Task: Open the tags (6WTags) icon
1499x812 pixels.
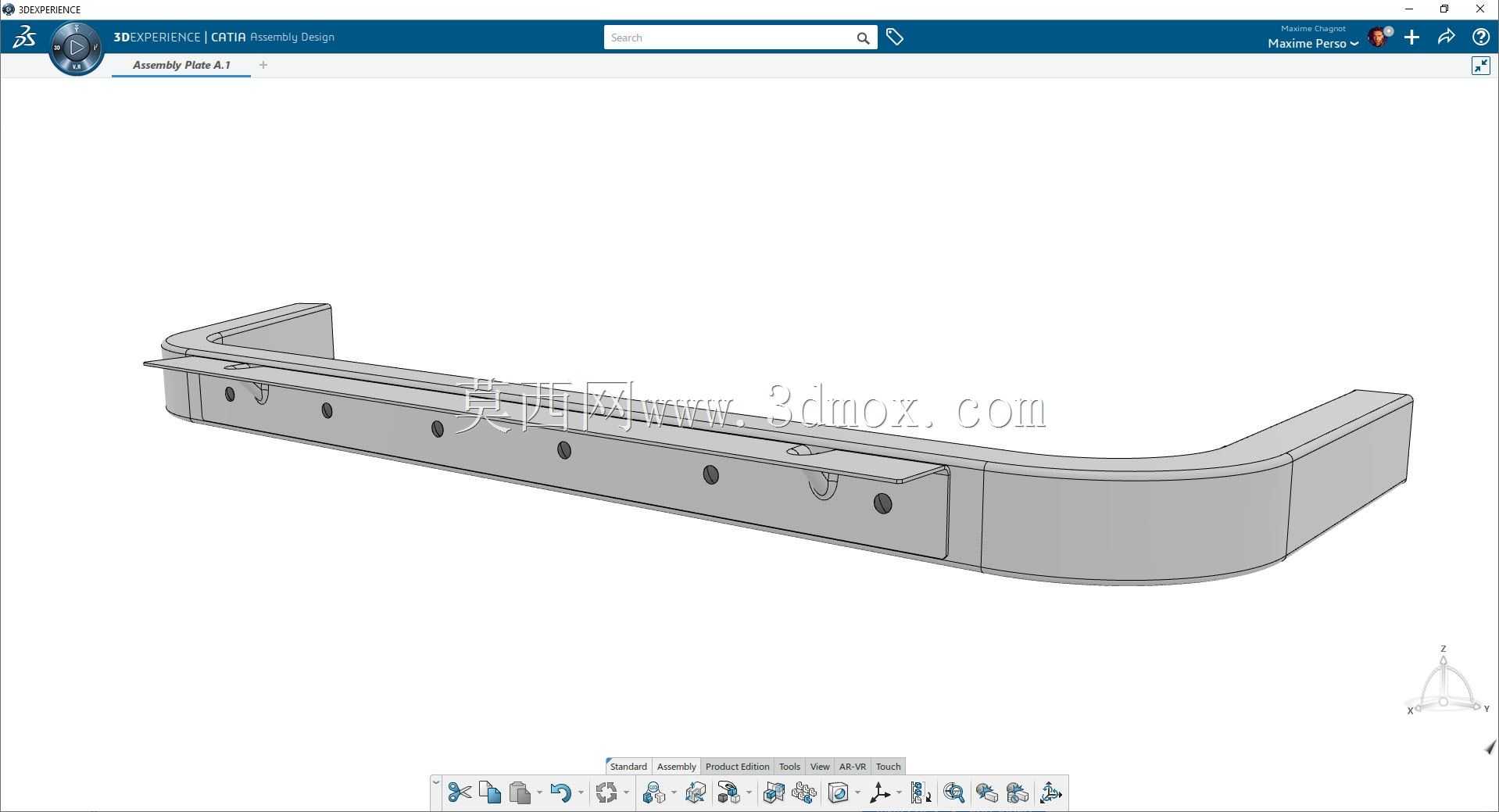Action: tap(895, 37)
